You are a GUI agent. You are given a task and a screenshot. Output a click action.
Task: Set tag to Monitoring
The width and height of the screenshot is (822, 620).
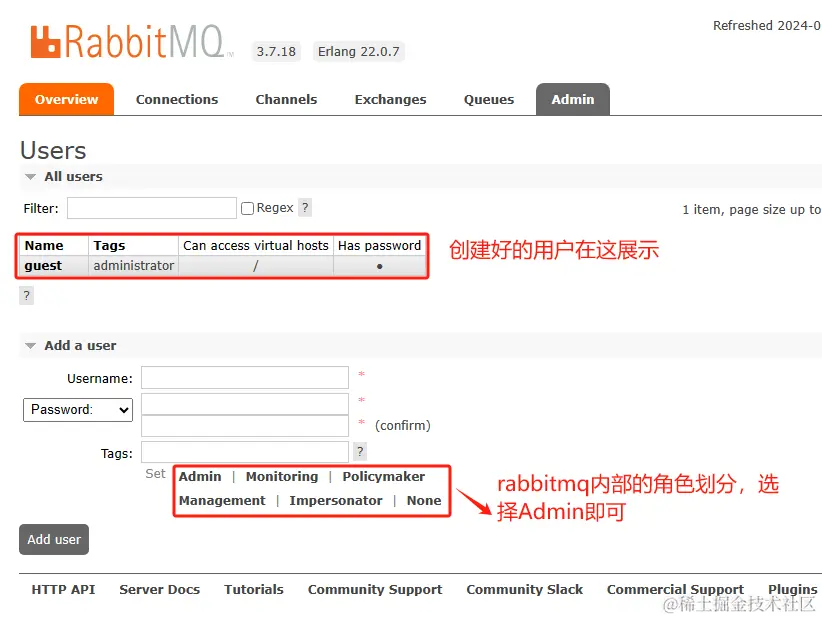[282, 476]
